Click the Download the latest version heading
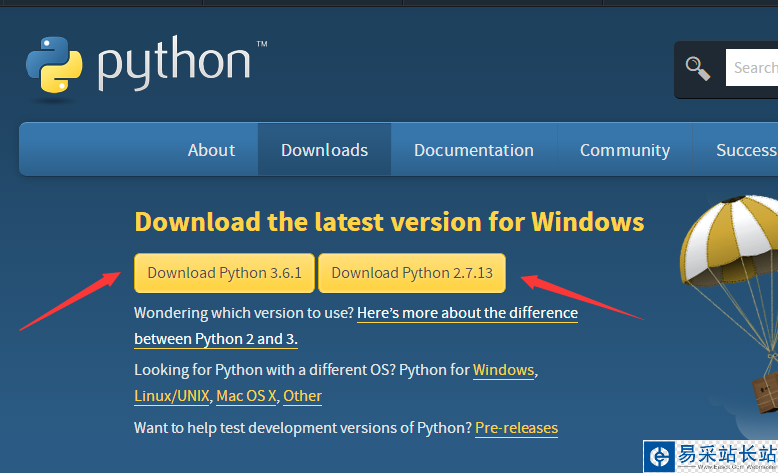Screen dimensions: 778x473 [389, 221]
